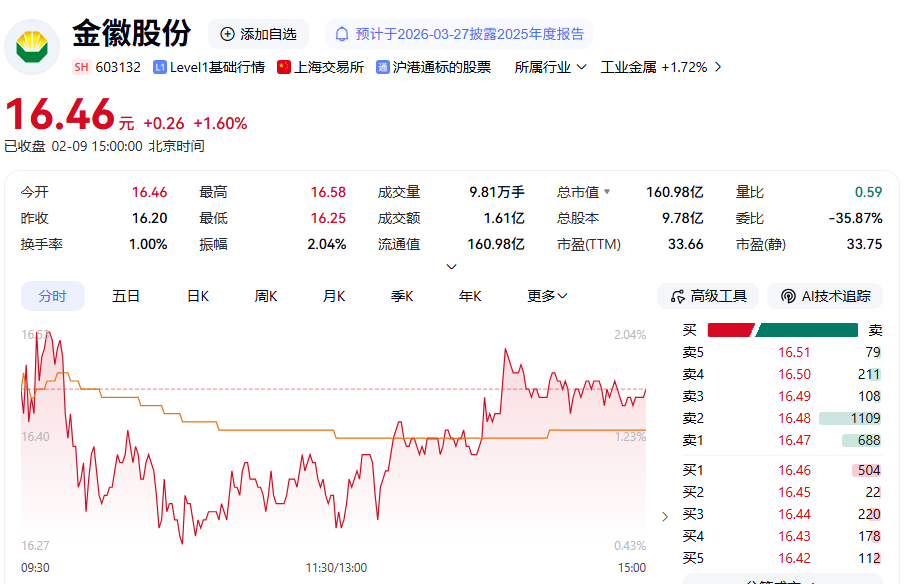The height and width of the screenshot is (584, 912).
Task: Toggle the 总市值 metric selector arrow
Action: pyautogui.click(x=606, y=192)
